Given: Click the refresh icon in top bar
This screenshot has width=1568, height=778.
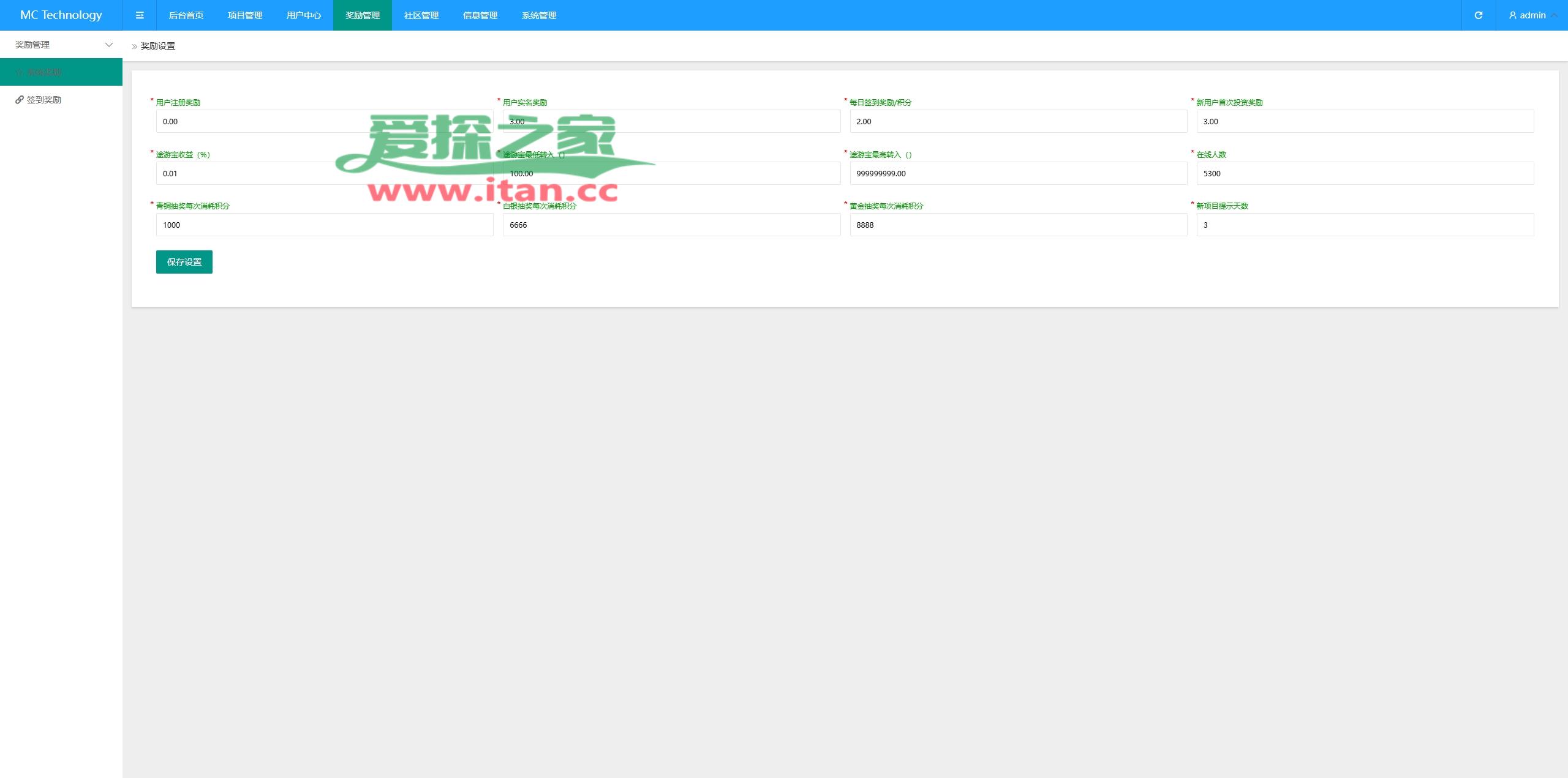Looking at the screenshot, I should pyautogui.click(x=1479, y=15).
